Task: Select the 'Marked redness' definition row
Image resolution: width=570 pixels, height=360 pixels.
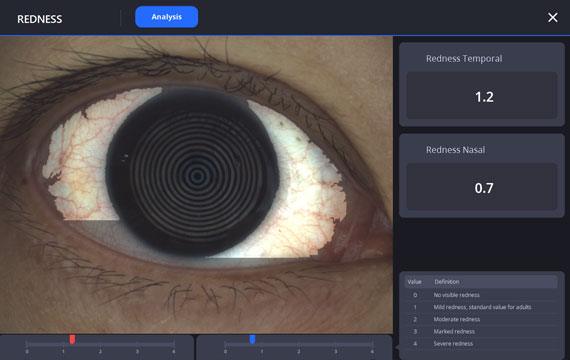Action: (x=481, y=332)
